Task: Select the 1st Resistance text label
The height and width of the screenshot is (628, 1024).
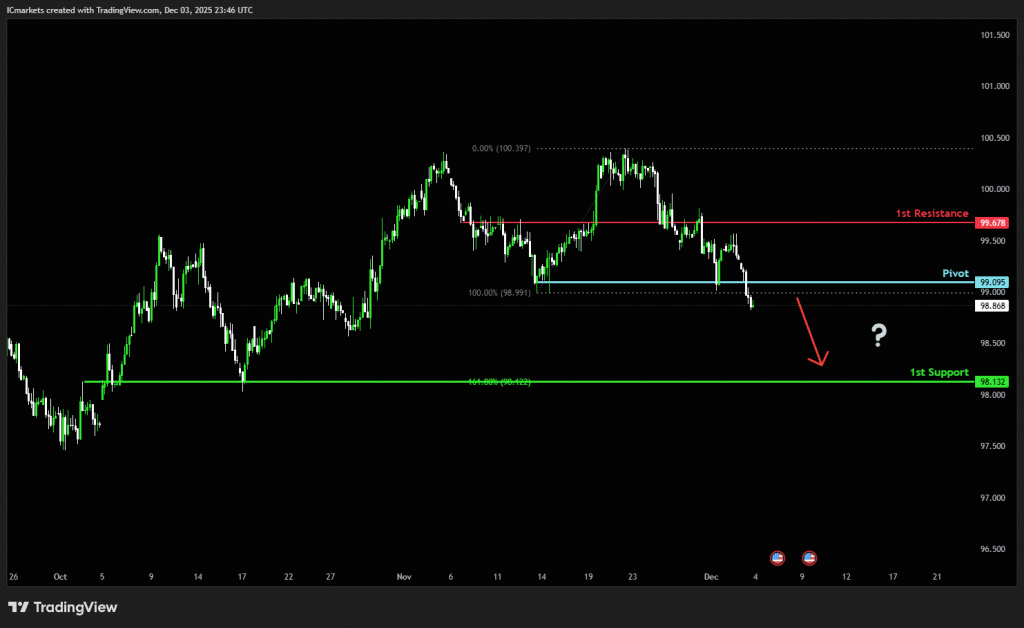Action: (932, 213)
